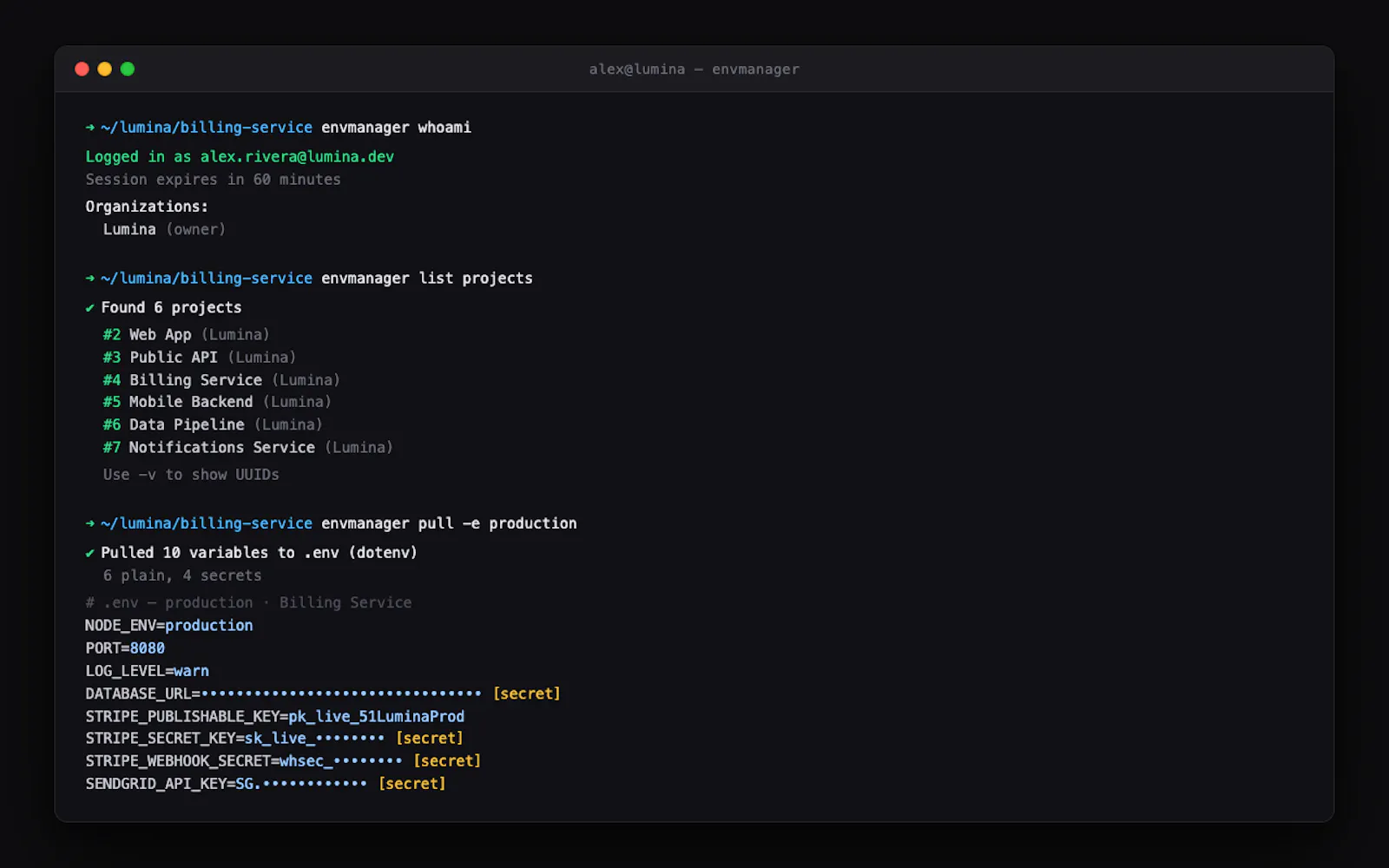Click 'Session expires in 60 minutes' line
Screen dimensions: 1389x868
[x=213, y=180]
